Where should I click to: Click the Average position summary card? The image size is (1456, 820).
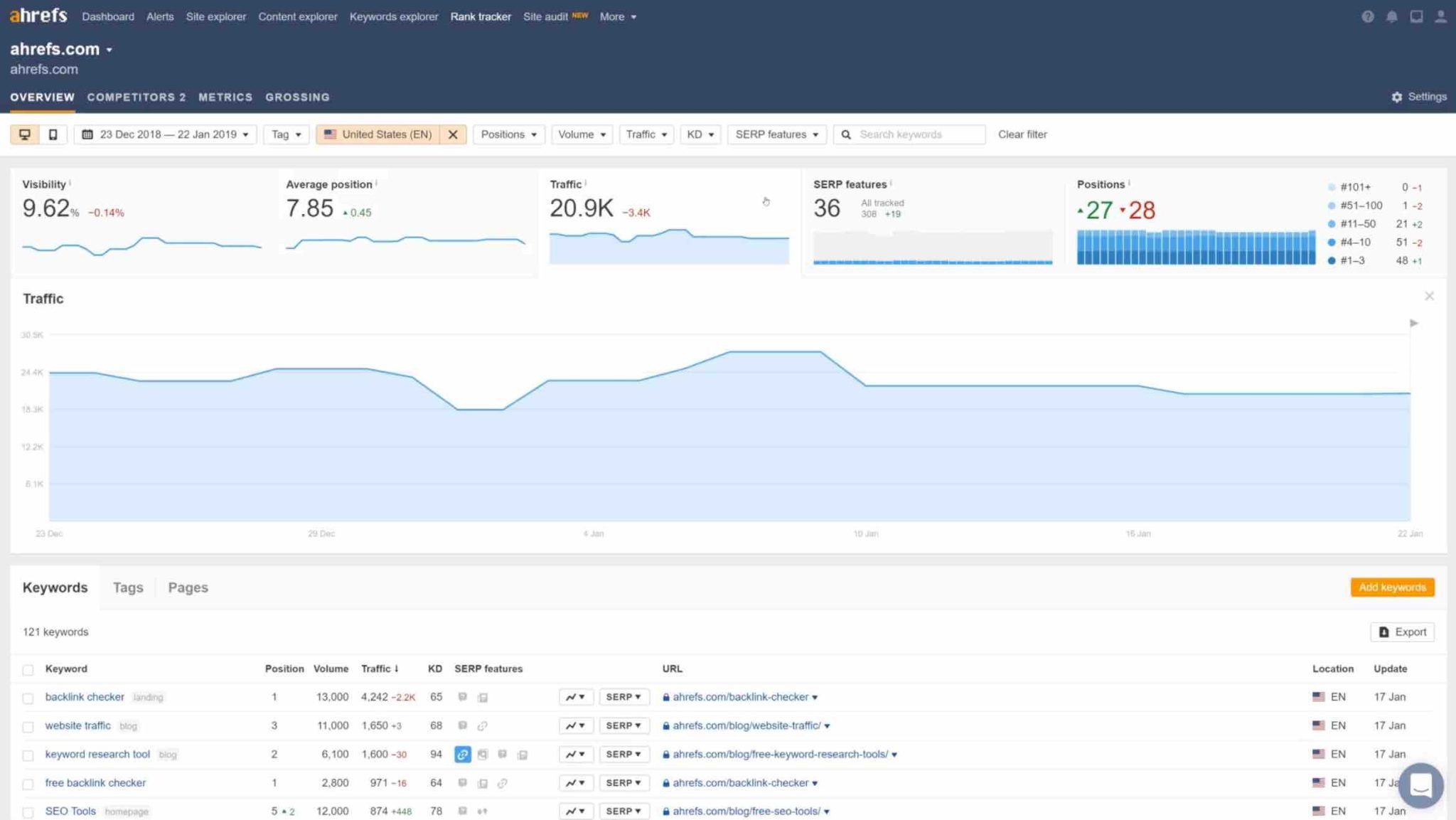(405, 222)
